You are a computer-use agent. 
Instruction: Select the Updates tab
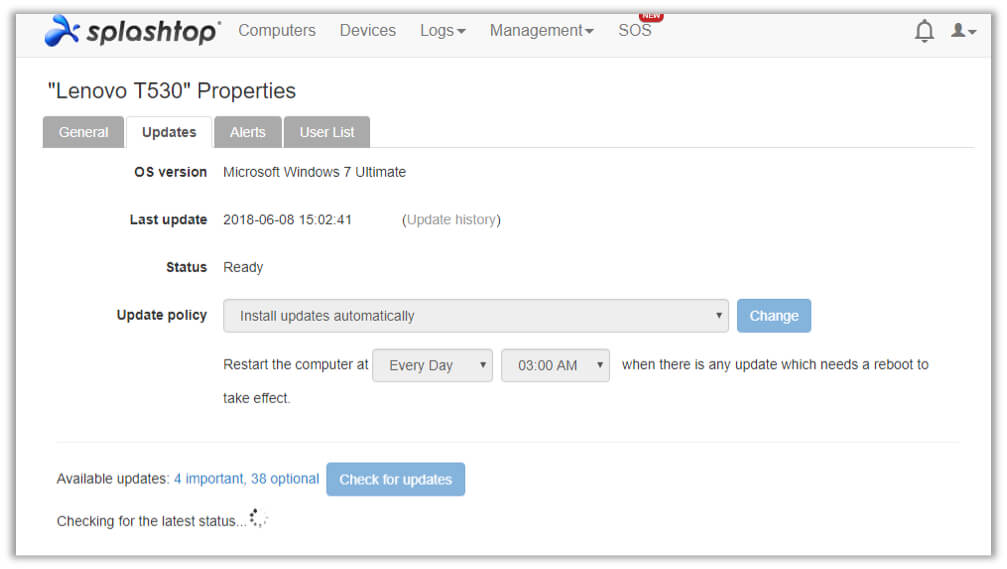click(x=169, y=132)
